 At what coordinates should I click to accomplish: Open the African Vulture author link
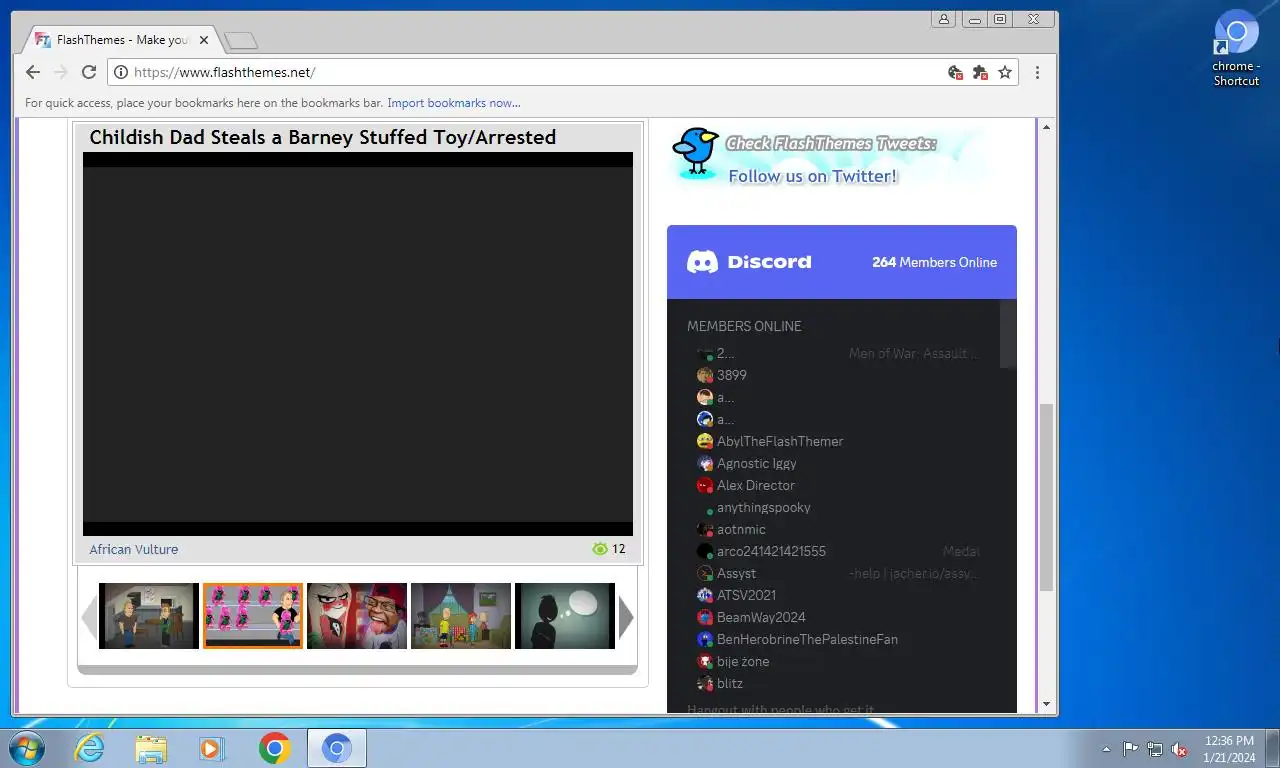click(x=134, y=549)
